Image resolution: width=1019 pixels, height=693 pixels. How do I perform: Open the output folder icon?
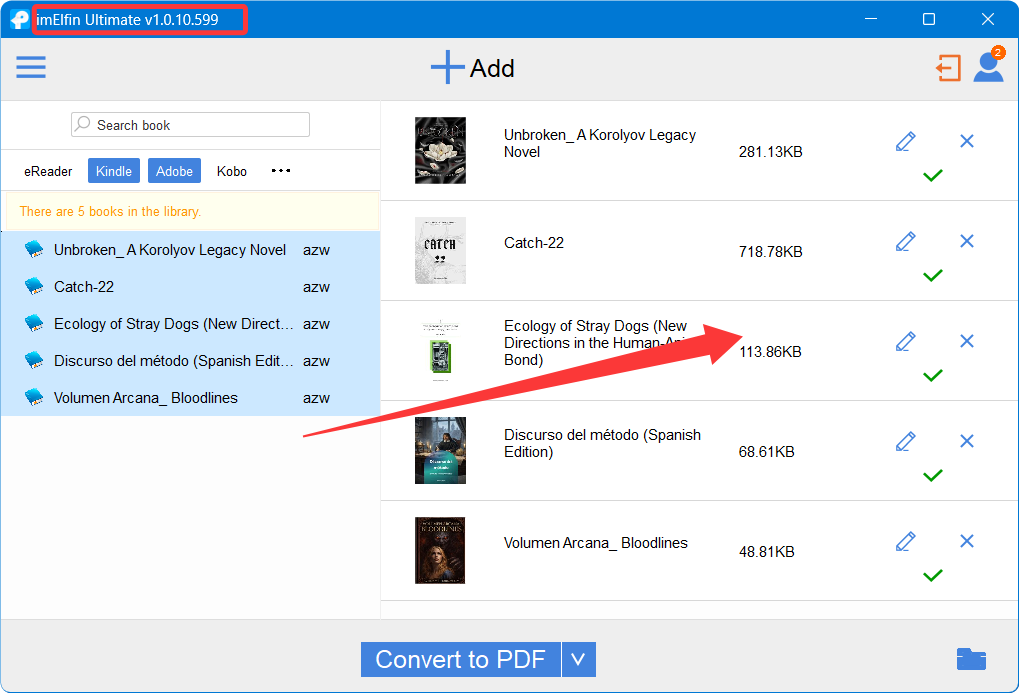click(971, 659)
